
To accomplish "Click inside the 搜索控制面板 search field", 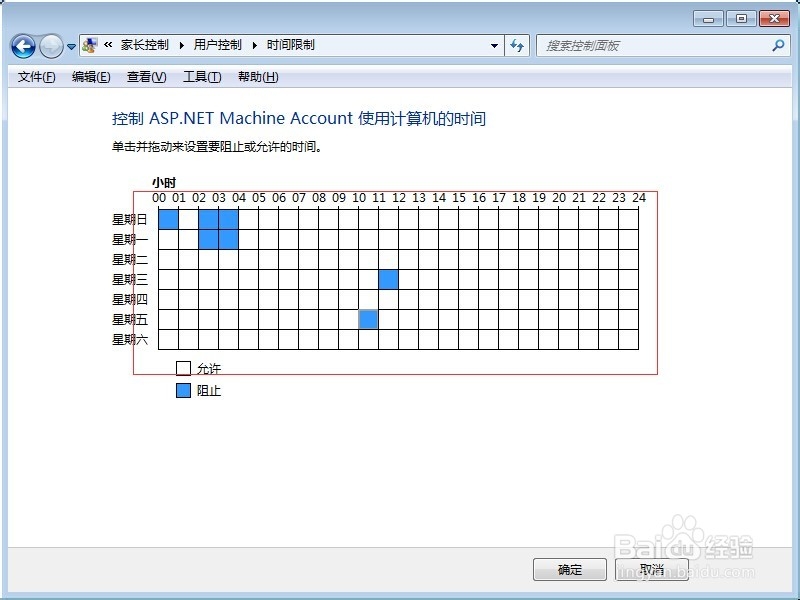I will click(x=650, y=46).
